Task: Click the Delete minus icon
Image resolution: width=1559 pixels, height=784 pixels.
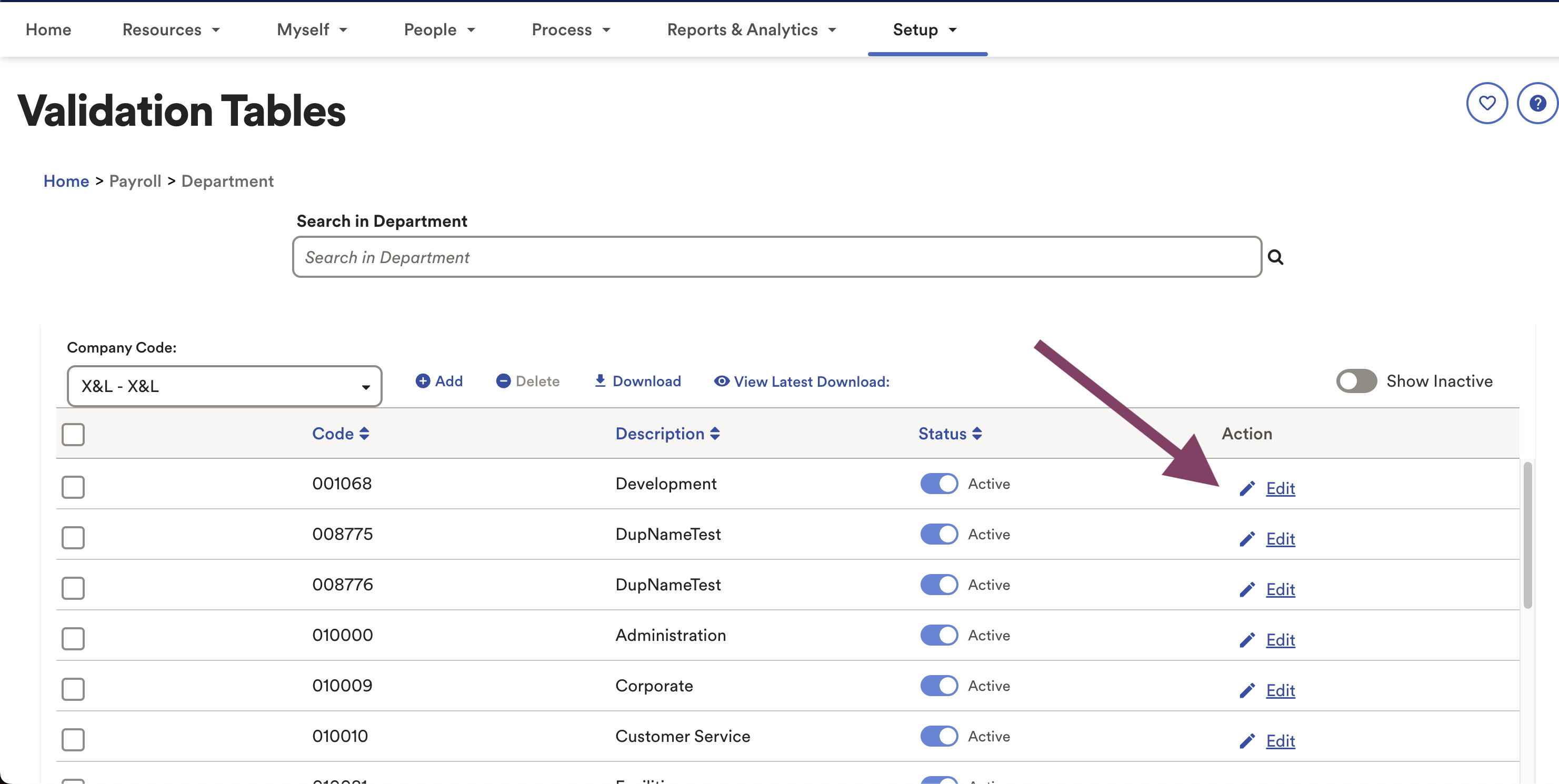Action: (503, 380)
